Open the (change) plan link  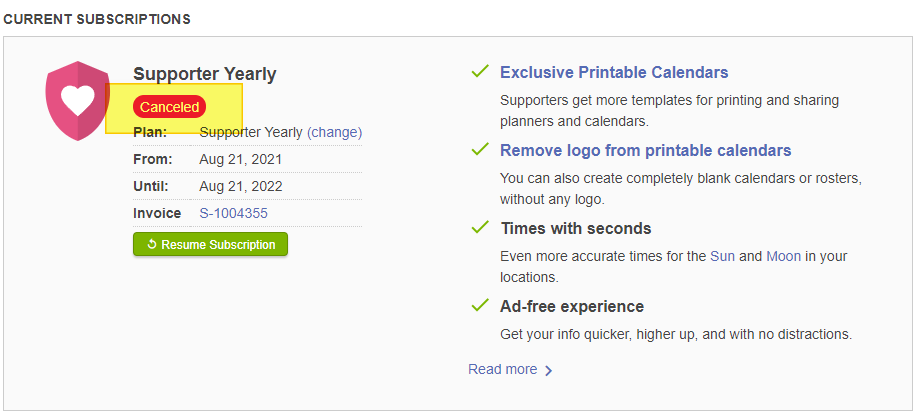(334, 132)
